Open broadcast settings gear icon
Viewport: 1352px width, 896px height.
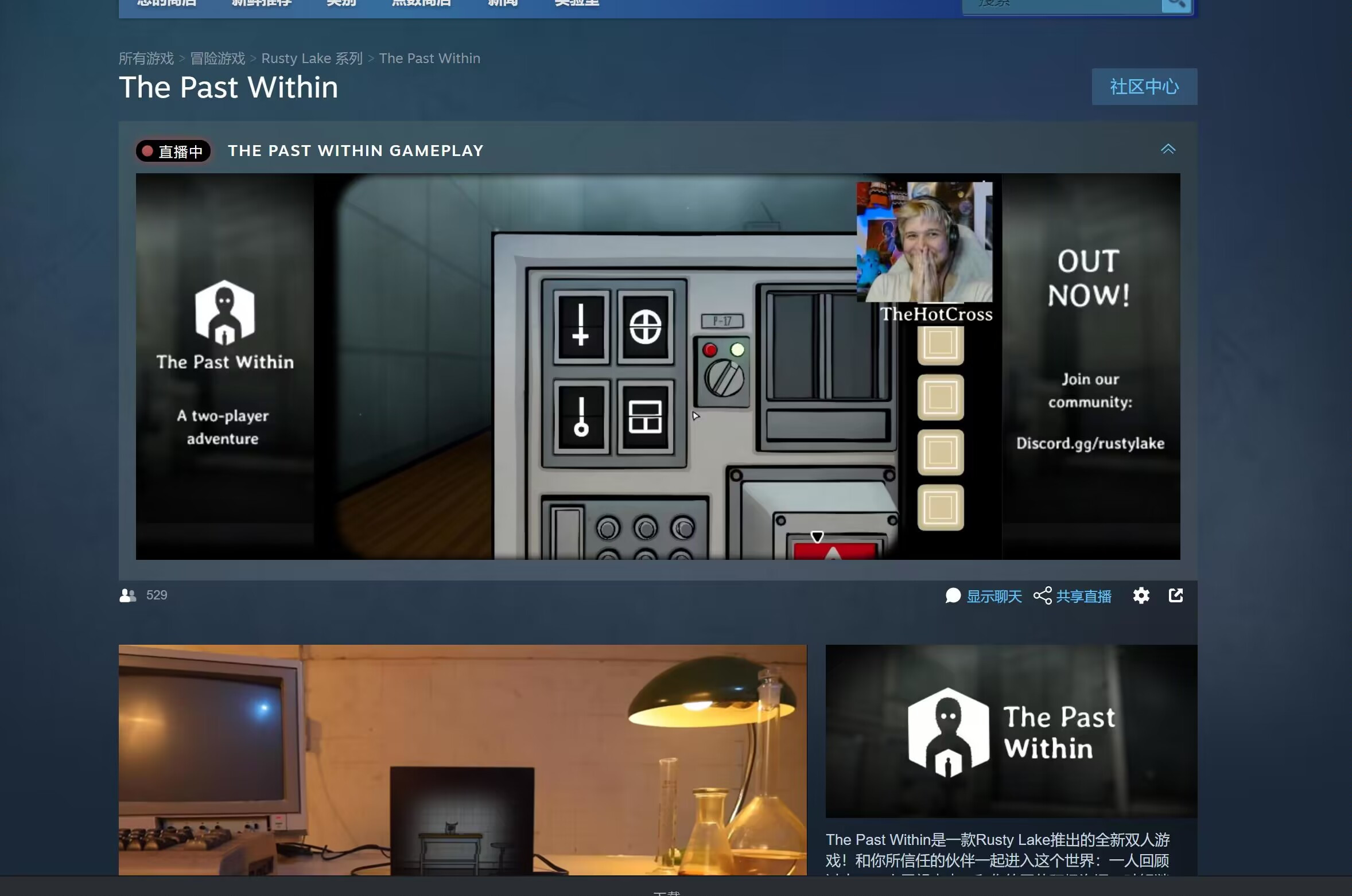click(x=1141, y=595)
